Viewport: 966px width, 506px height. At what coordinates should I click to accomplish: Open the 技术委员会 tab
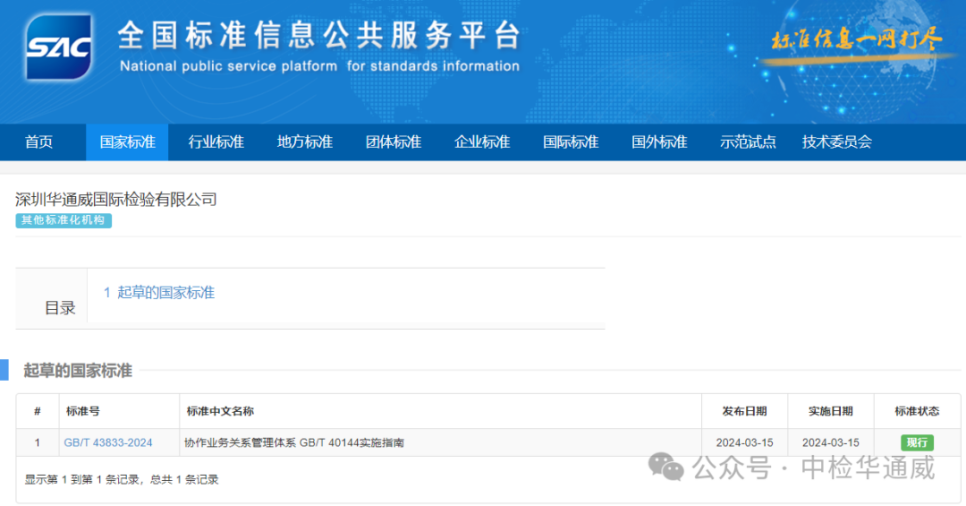[x=837, y=142]
